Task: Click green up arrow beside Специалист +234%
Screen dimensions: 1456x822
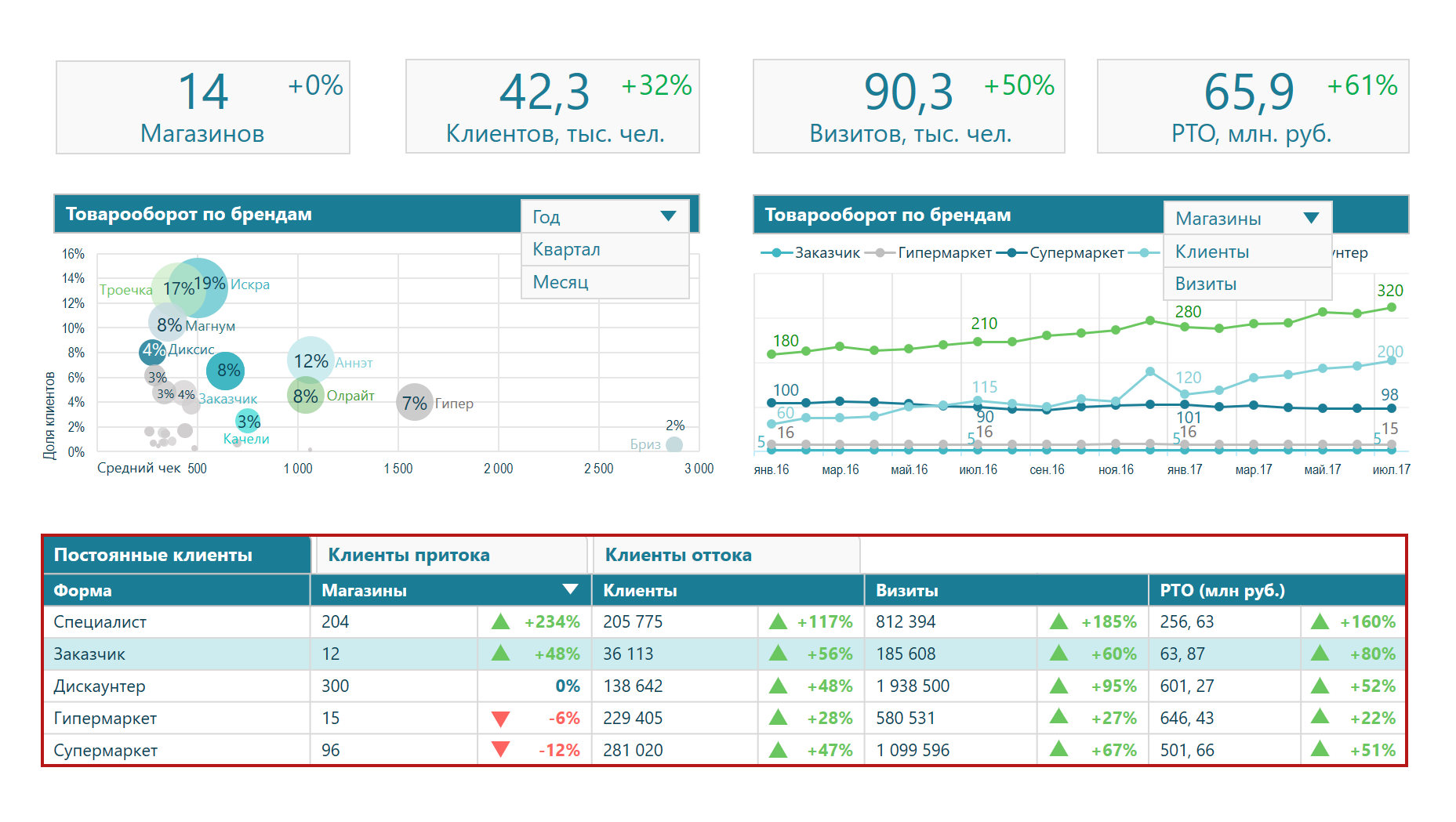Action: [500, 622]
